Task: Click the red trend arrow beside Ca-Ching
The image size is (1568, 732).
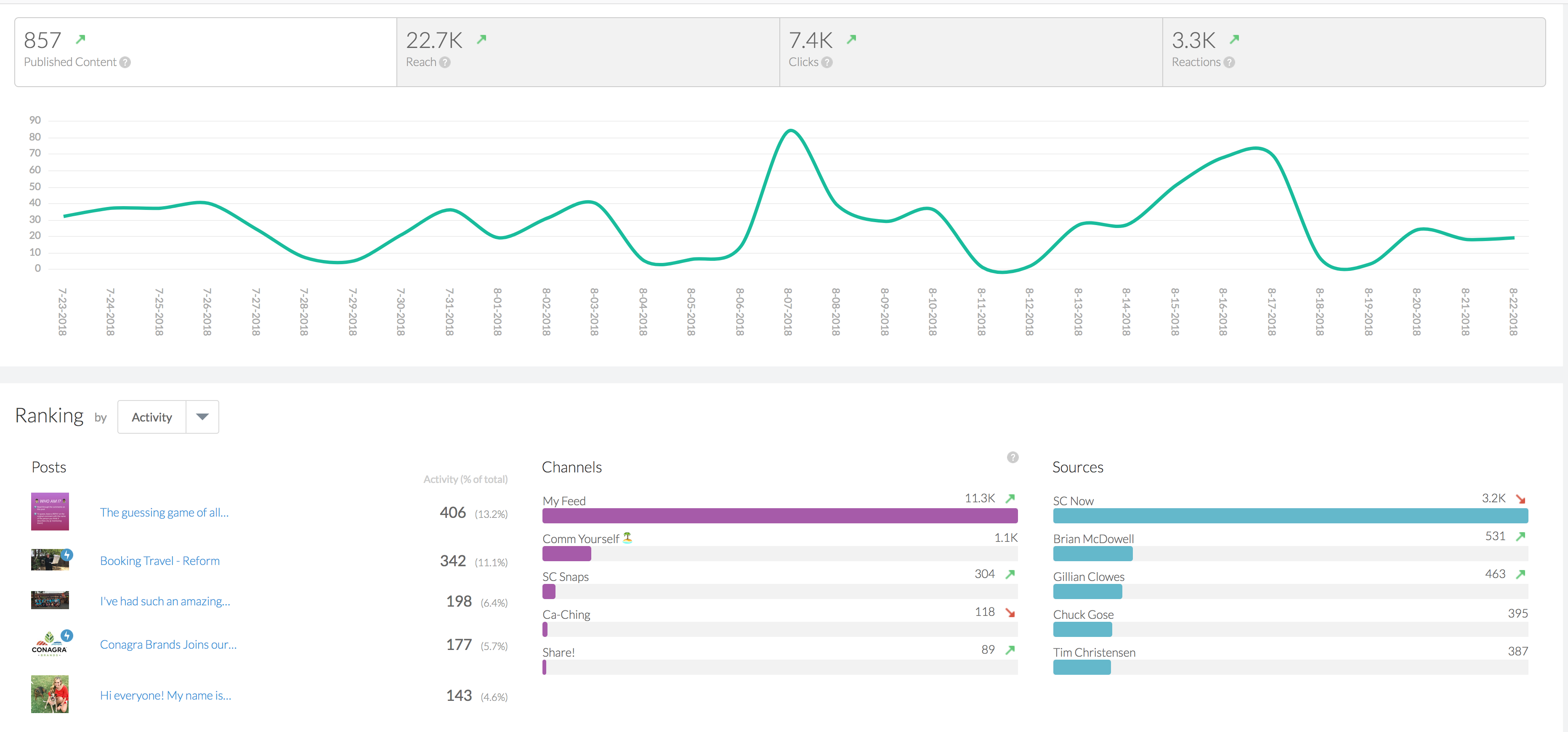Action: pos(1010,612)
